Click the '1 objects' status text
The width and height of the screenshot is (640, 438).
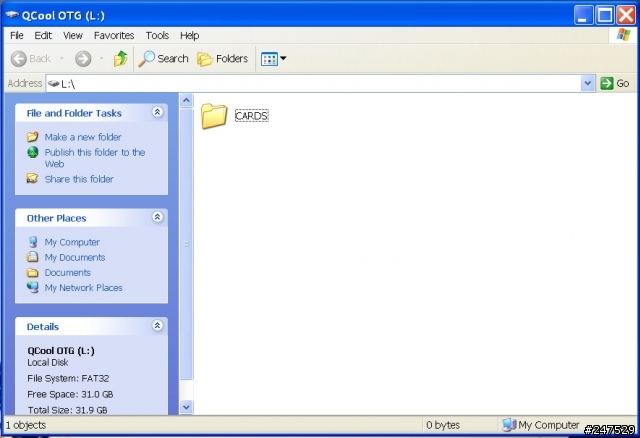click(25, 425)
